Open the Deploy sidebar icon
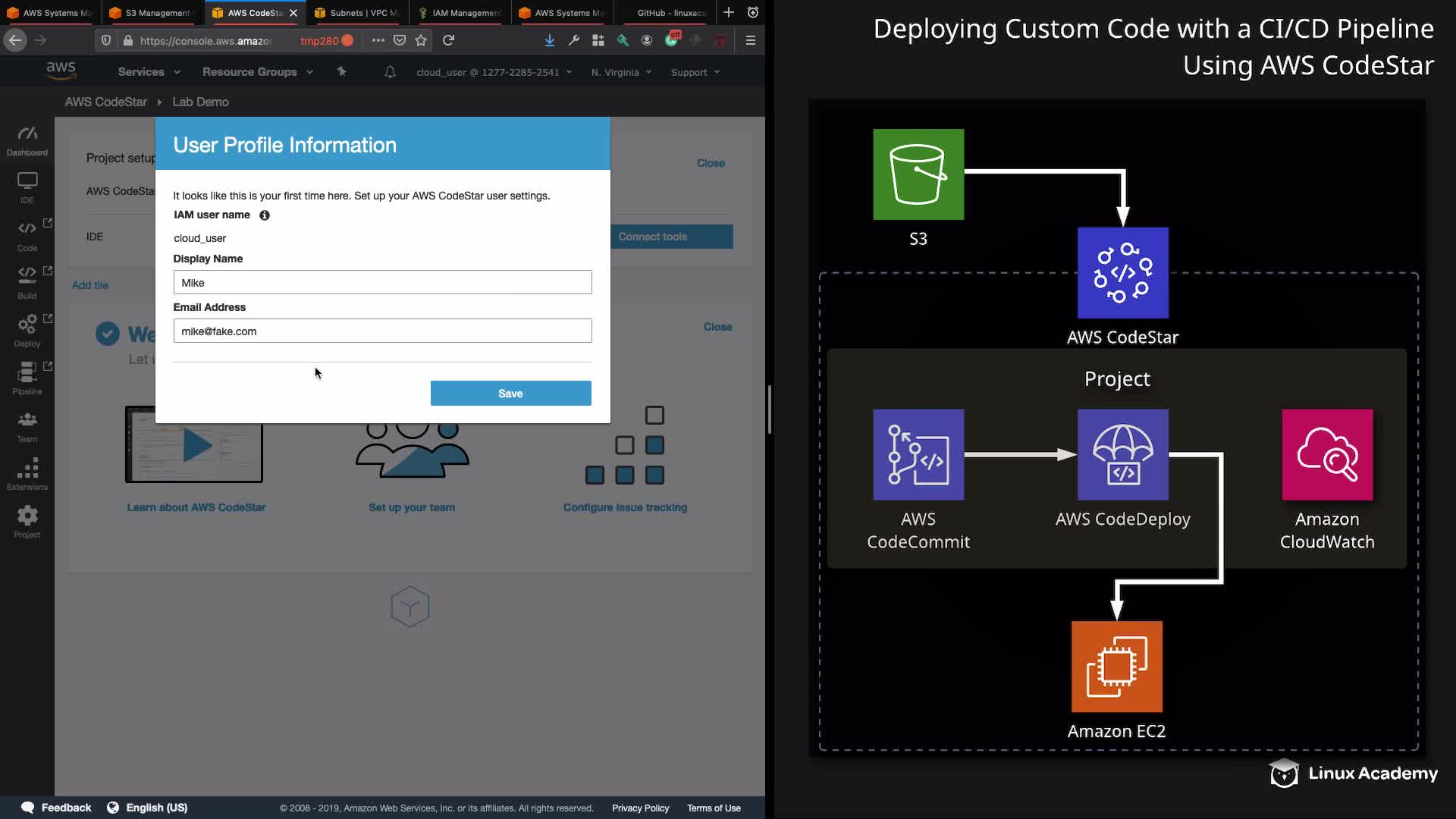Viewport: 1456px width, 819px height. 27,330
